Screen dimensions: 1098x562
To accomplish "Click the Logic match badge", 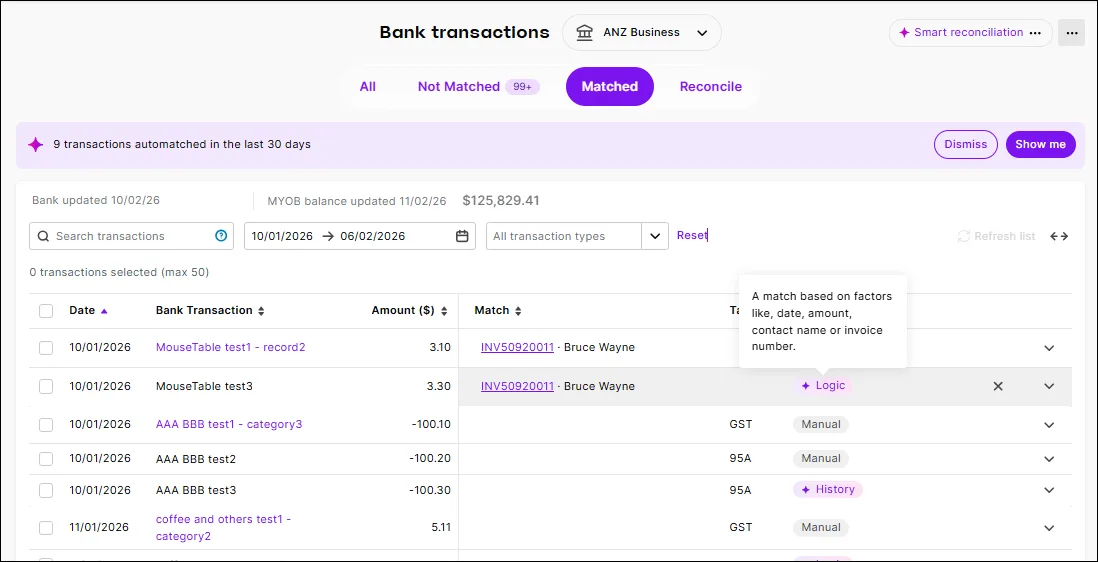I will 823,386.
